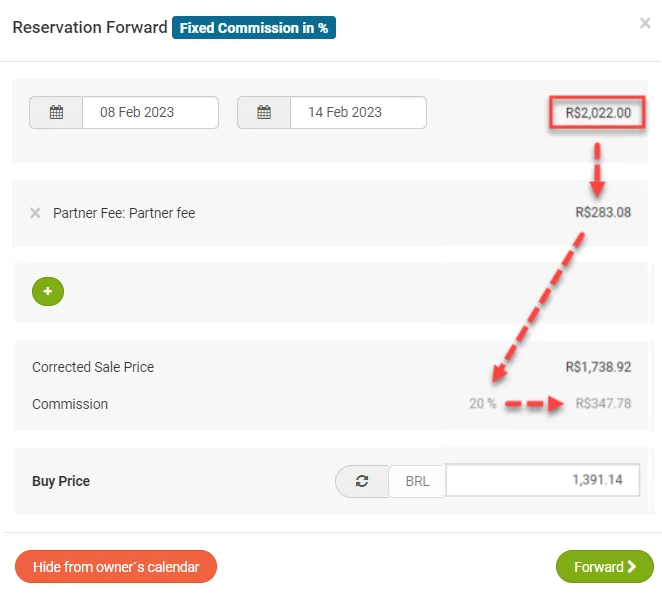This screenshot has width=662, height=600.
Task: Click the BRL currency selector
Action: (x=417, y=481)
